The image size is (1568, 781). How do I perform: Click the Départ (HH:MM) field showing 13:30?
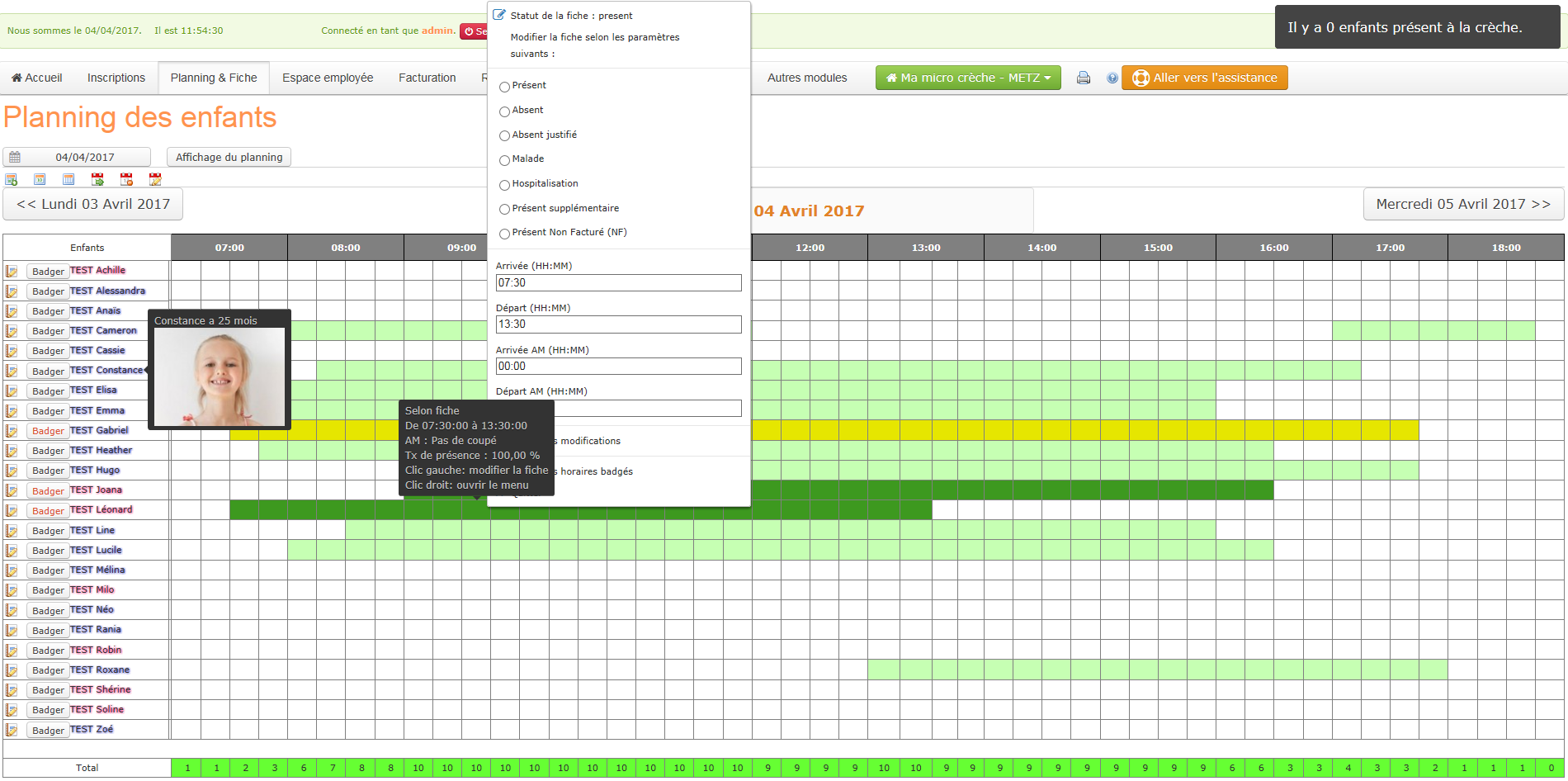click(618, 324)
